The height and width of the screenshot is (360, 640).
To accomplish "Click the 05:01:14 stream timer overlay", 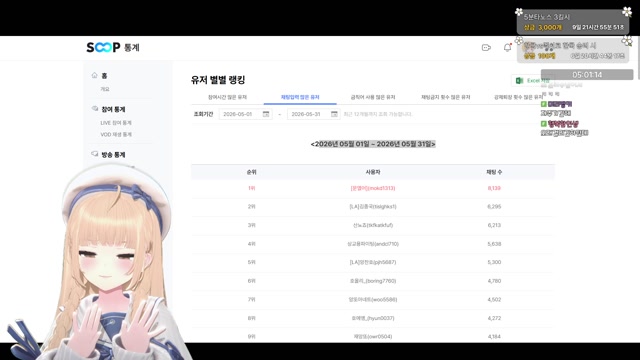I will tap(587, 75).
